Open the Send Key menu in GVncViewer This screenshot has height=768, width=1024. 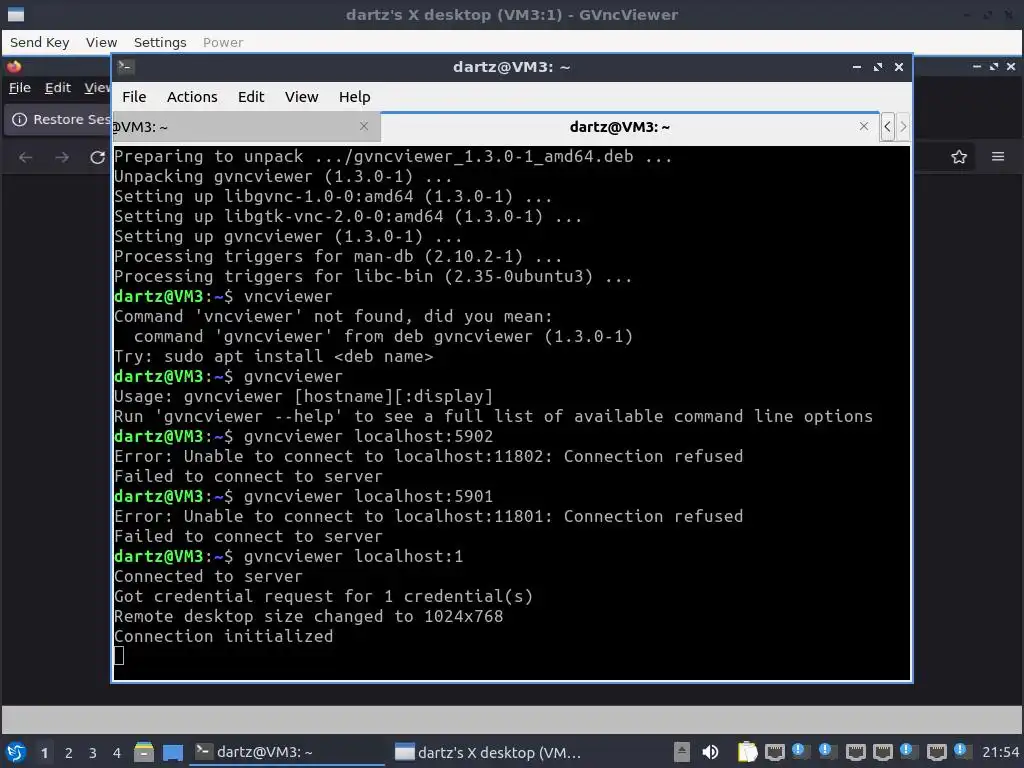39,42
